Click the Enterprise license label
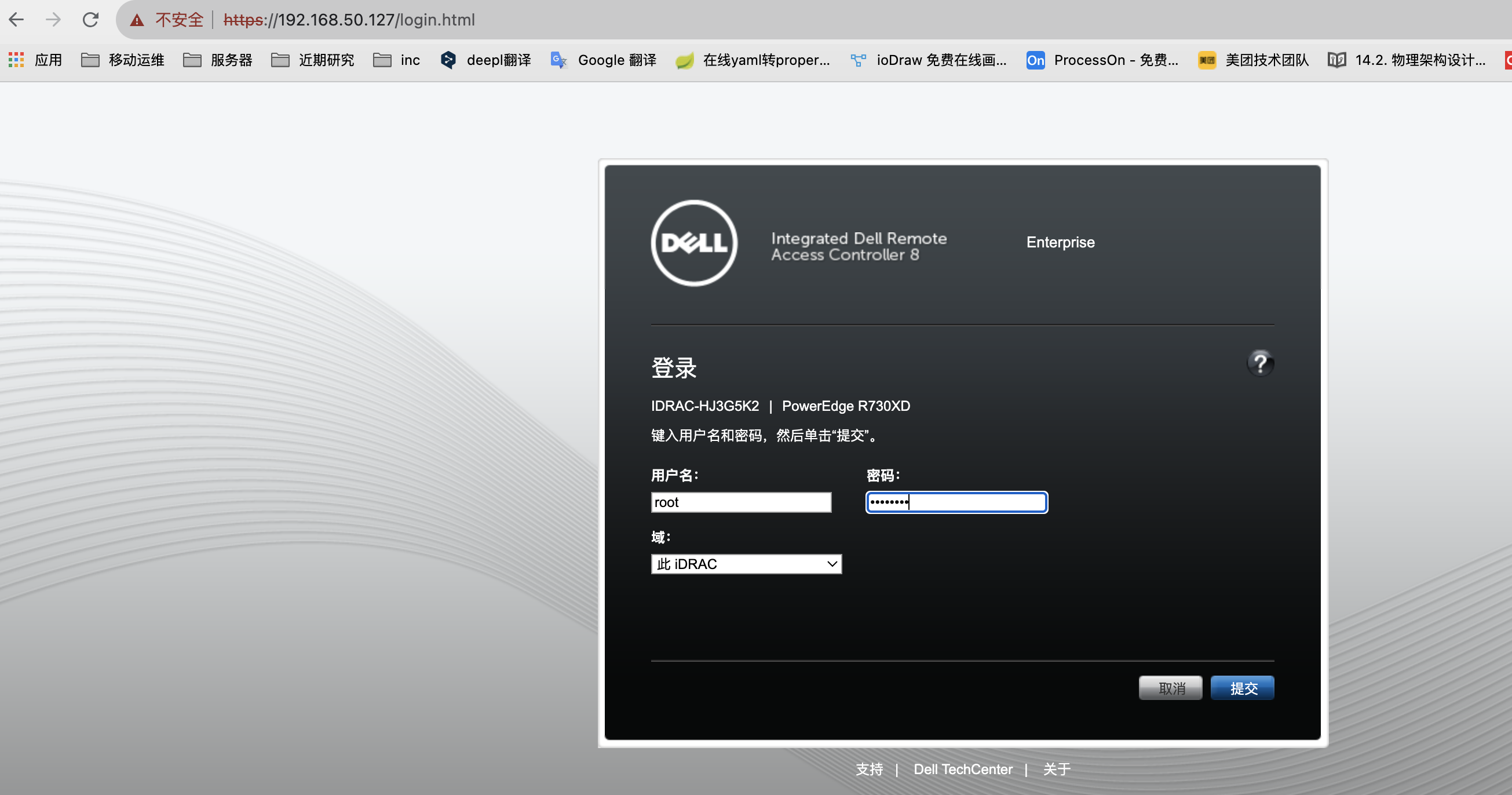This screenshot has width=1512, height=795. [x=1060, y=242]
